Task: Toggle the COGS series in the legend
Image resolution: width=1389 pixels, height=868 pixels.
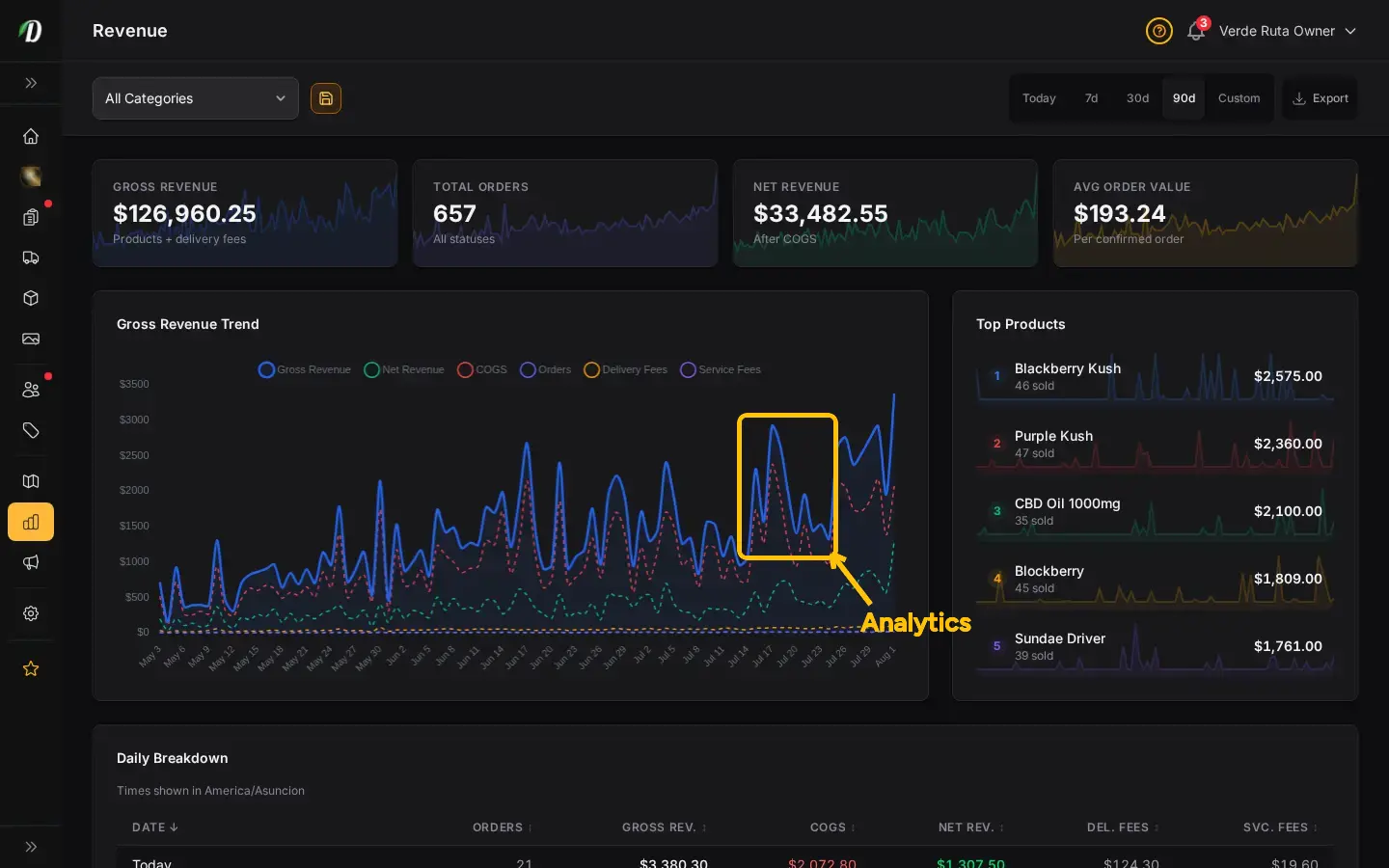Action: coord(482,369)
